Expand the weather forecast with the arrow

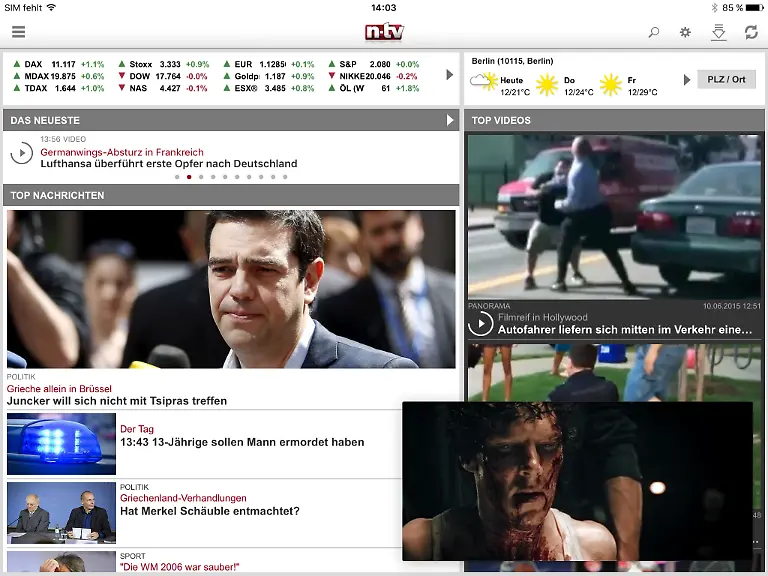click(687, 80)
